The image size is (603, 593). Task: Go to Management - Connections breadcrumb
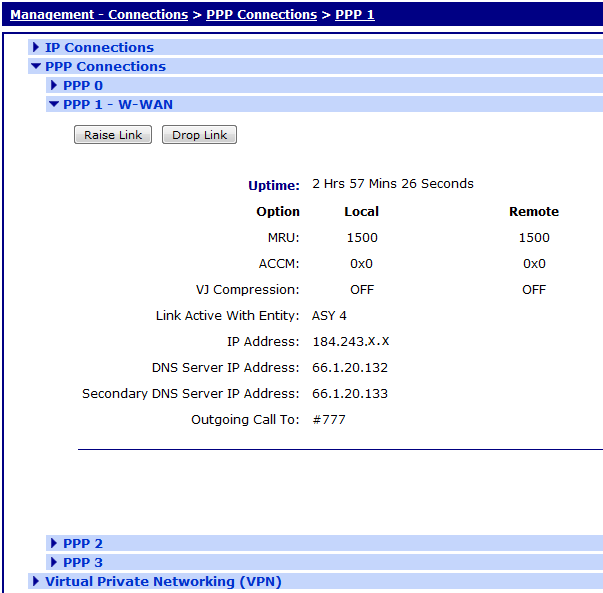(x=98, y=15)
